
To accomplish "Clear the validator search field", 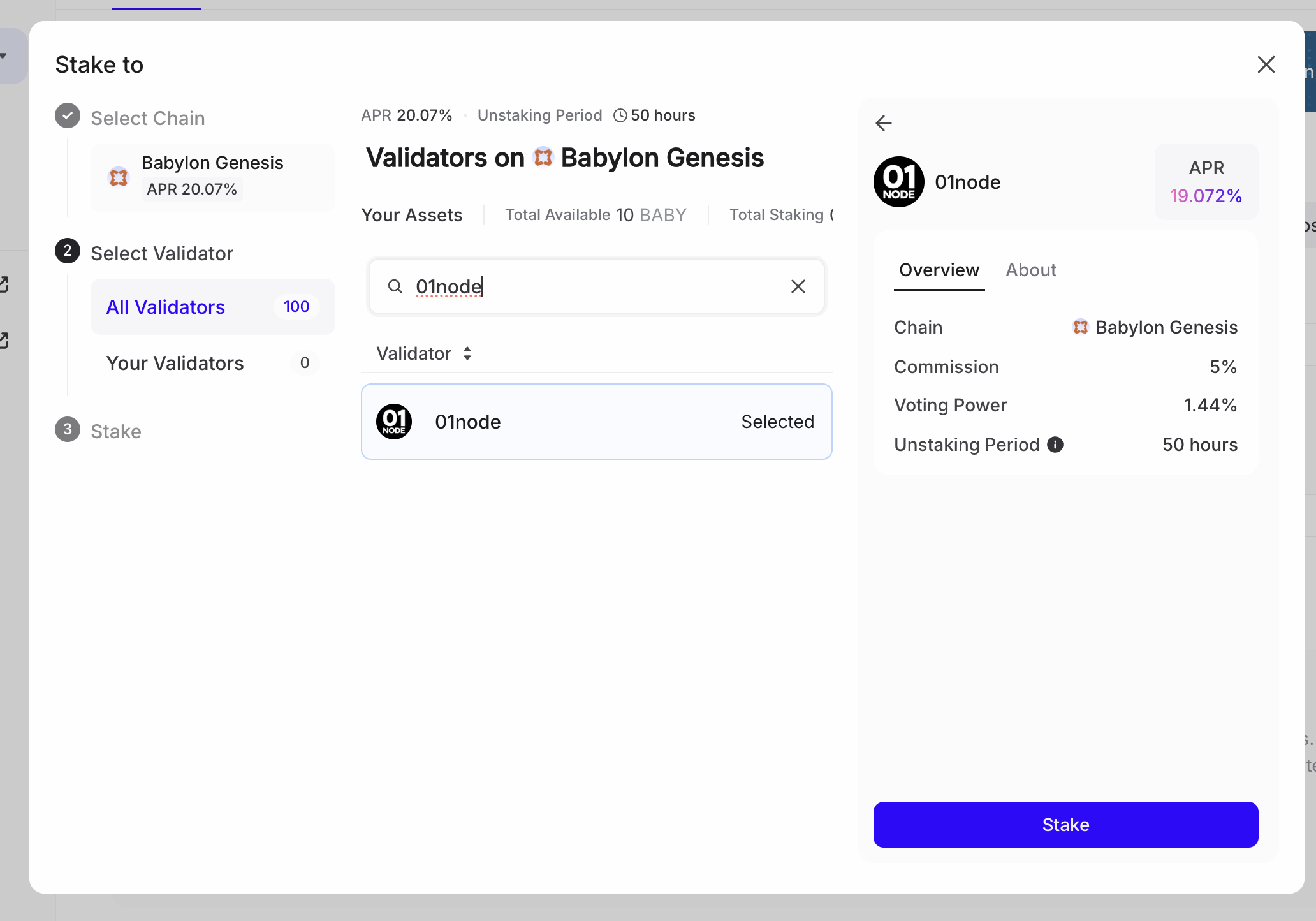I will [798, 286].
